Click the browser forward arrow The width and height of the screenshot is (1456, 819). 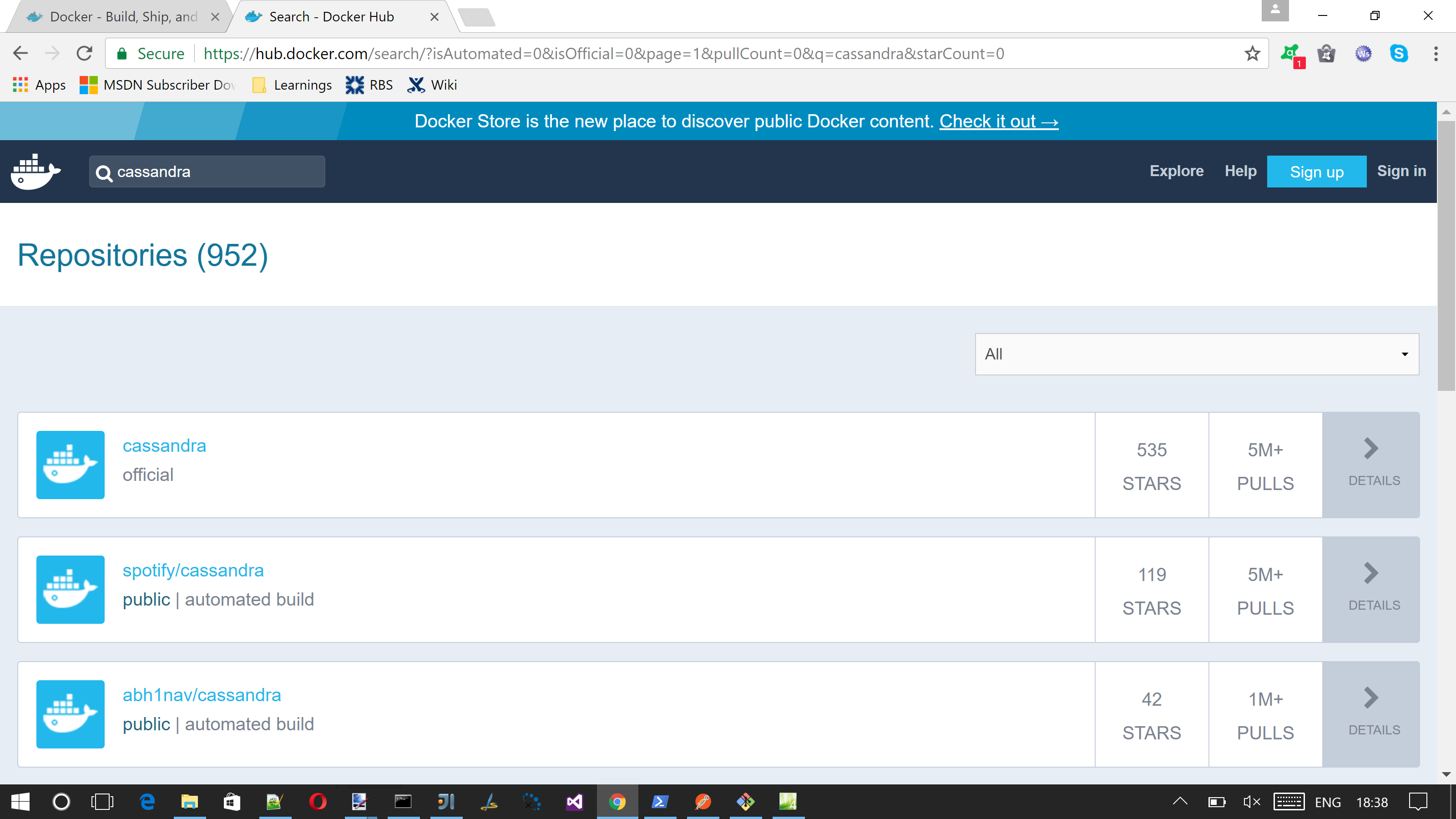tap(52, 54)
